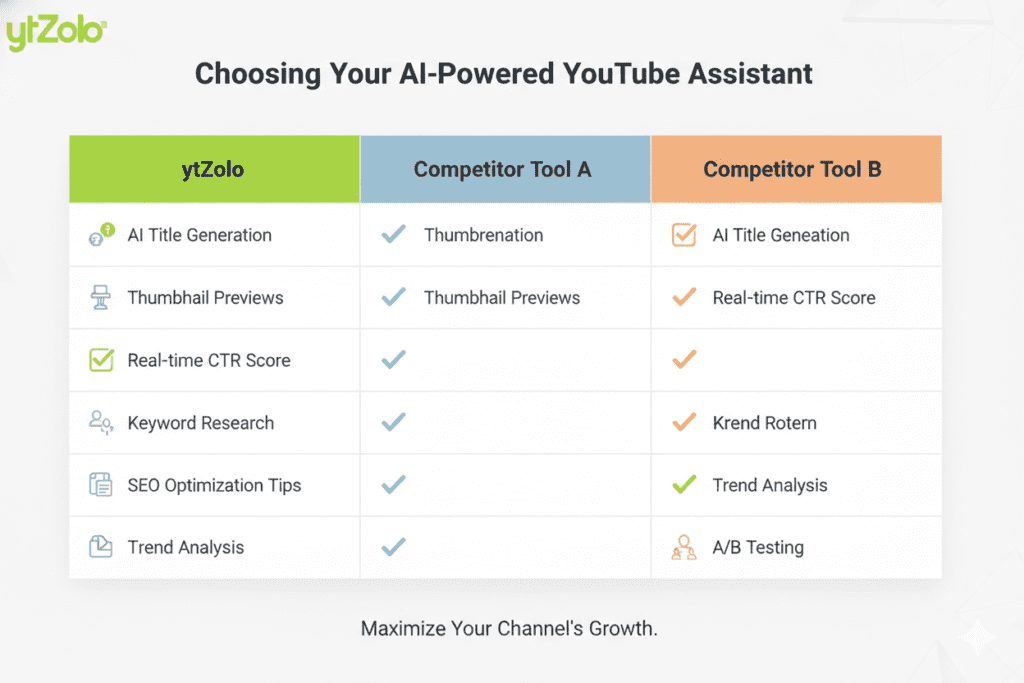The width and height of the screenshot is (1024, 683).
Task: Click the SEO Optimization Tips label
Action: coord(214,485)
